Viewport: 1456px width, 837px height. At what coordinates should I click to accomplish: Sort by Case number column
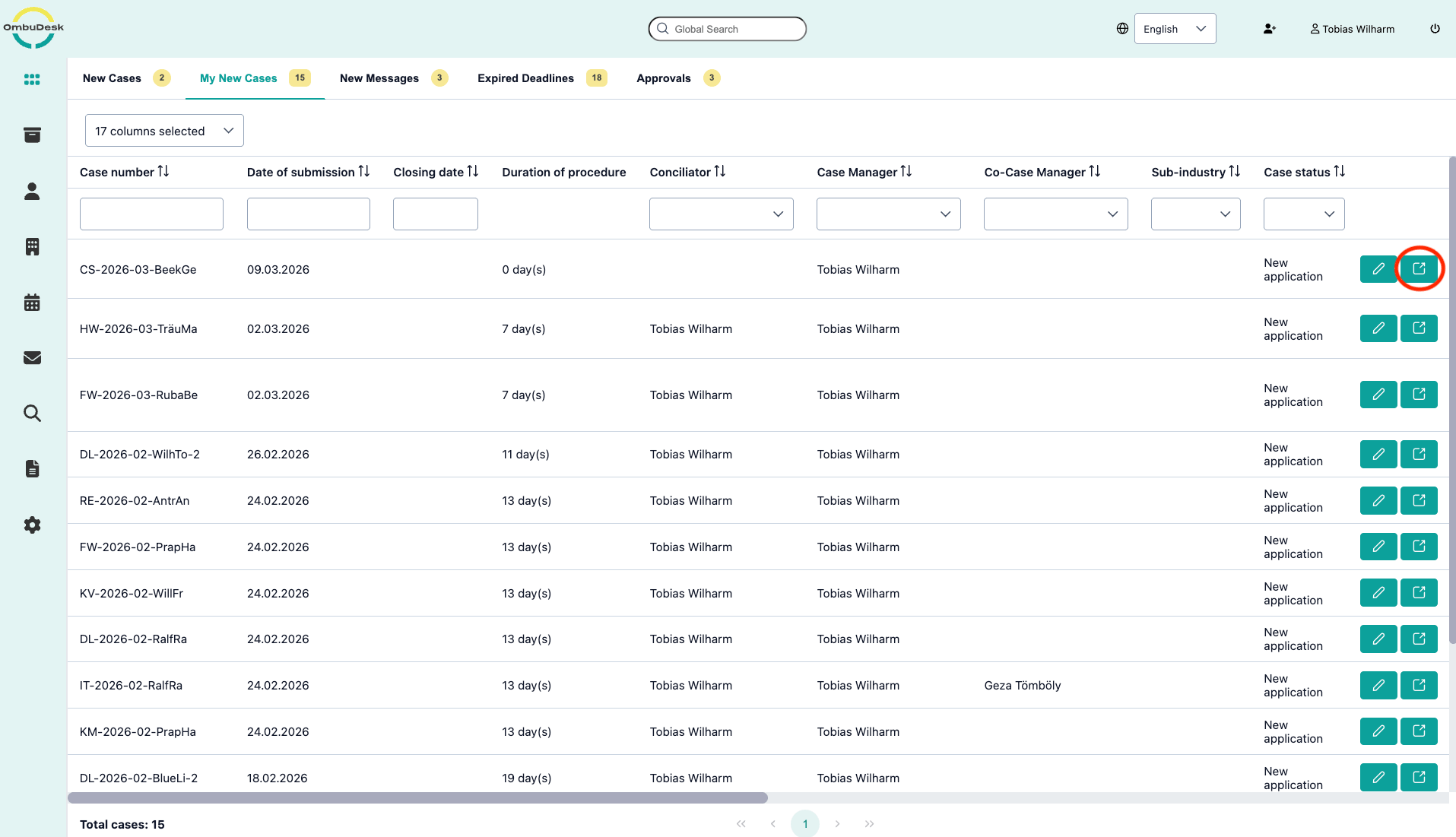[x=163, y=172]
